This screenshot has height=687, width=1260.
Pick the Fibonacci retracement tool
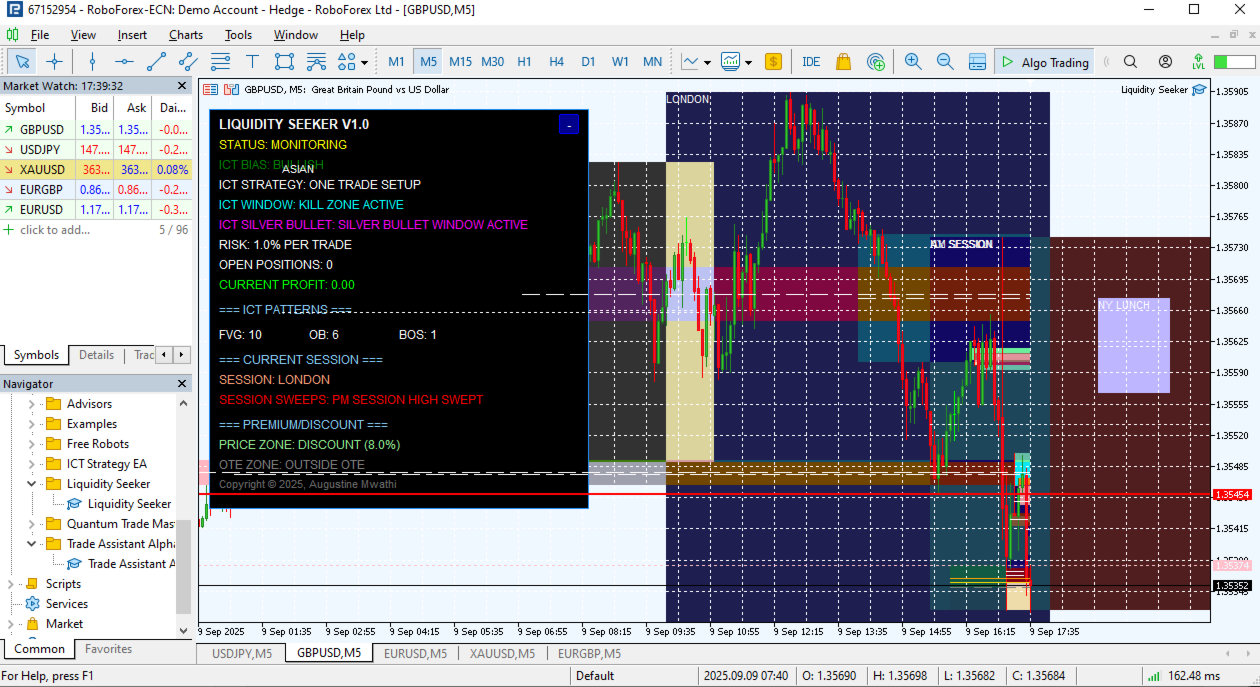(220, 61)
